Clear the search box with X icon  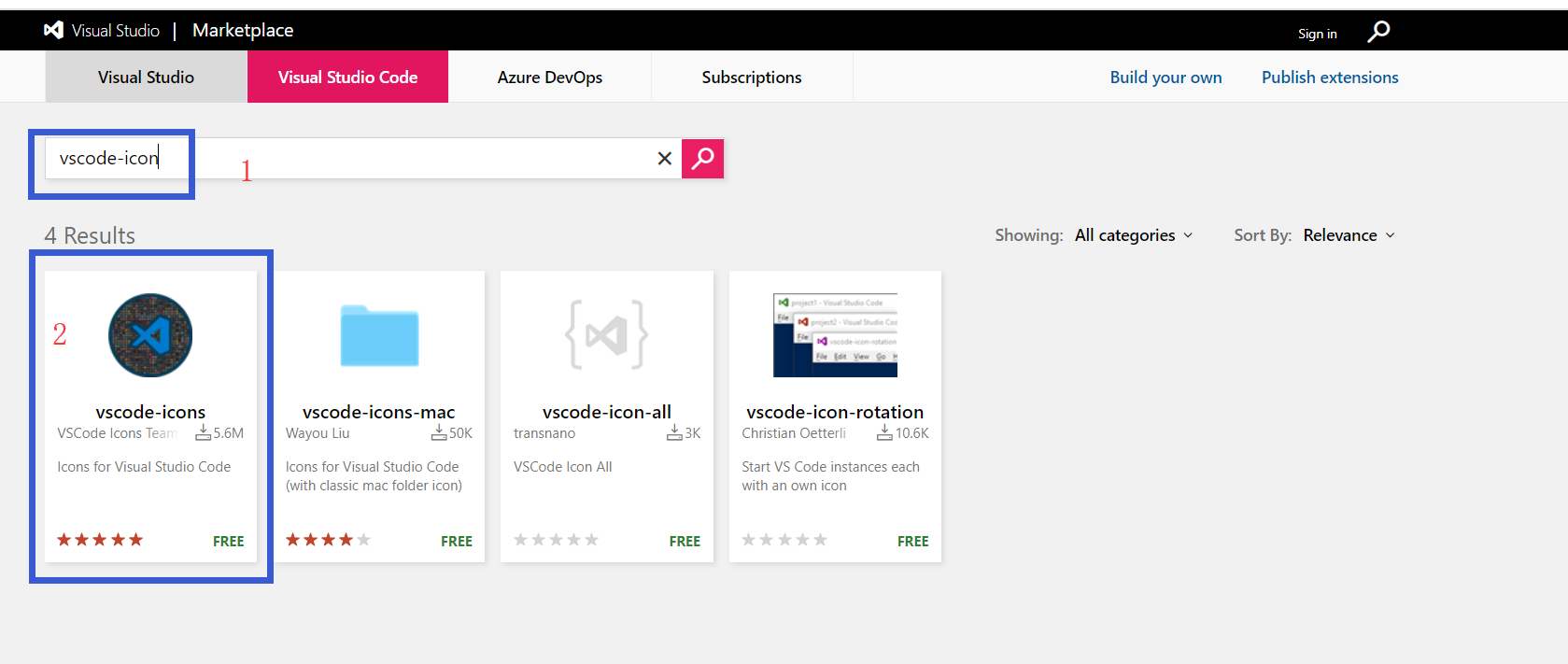[665, 159]
